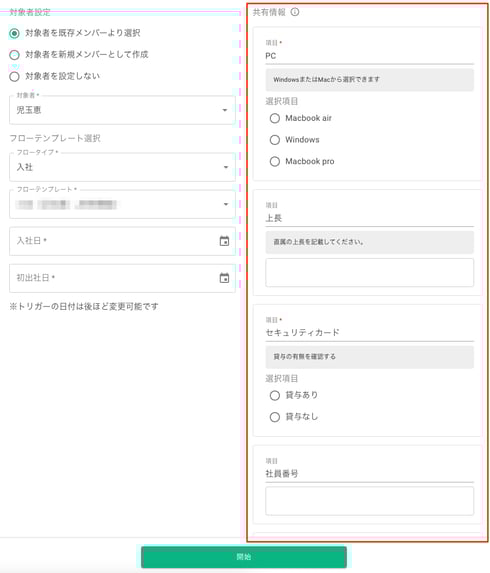Expand the フローテンプレート dropdown
Image resolution: width=490 pixels, height=573 pixels.
(122, 204)
